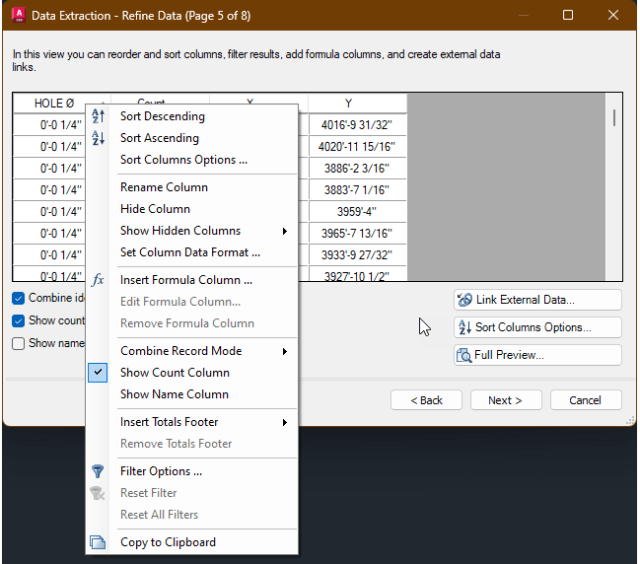This screenshot has width=640, height=564.
Task: Select the cell 3959'-4"
Action: (x=358, y=211)
